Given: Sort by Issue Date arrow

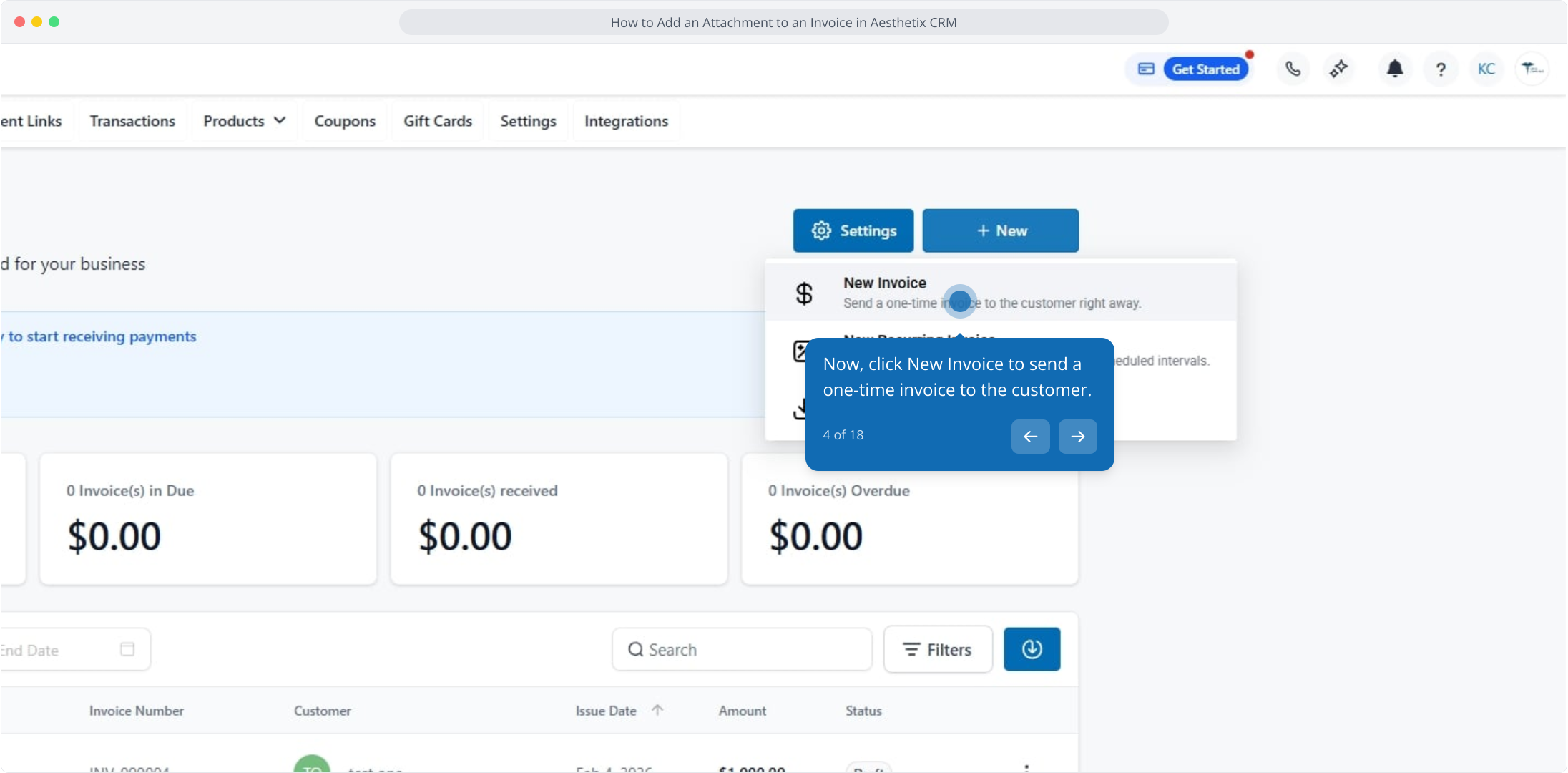Looking at the screenshot, I should (657, 710).
